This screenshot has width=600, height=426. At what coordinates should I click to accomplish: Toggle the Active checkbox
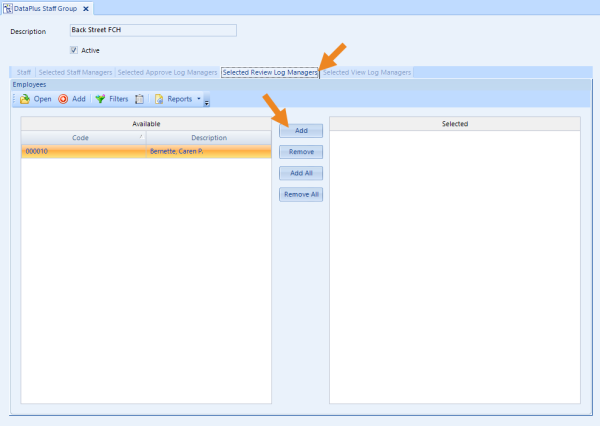[x=74, y=50]
